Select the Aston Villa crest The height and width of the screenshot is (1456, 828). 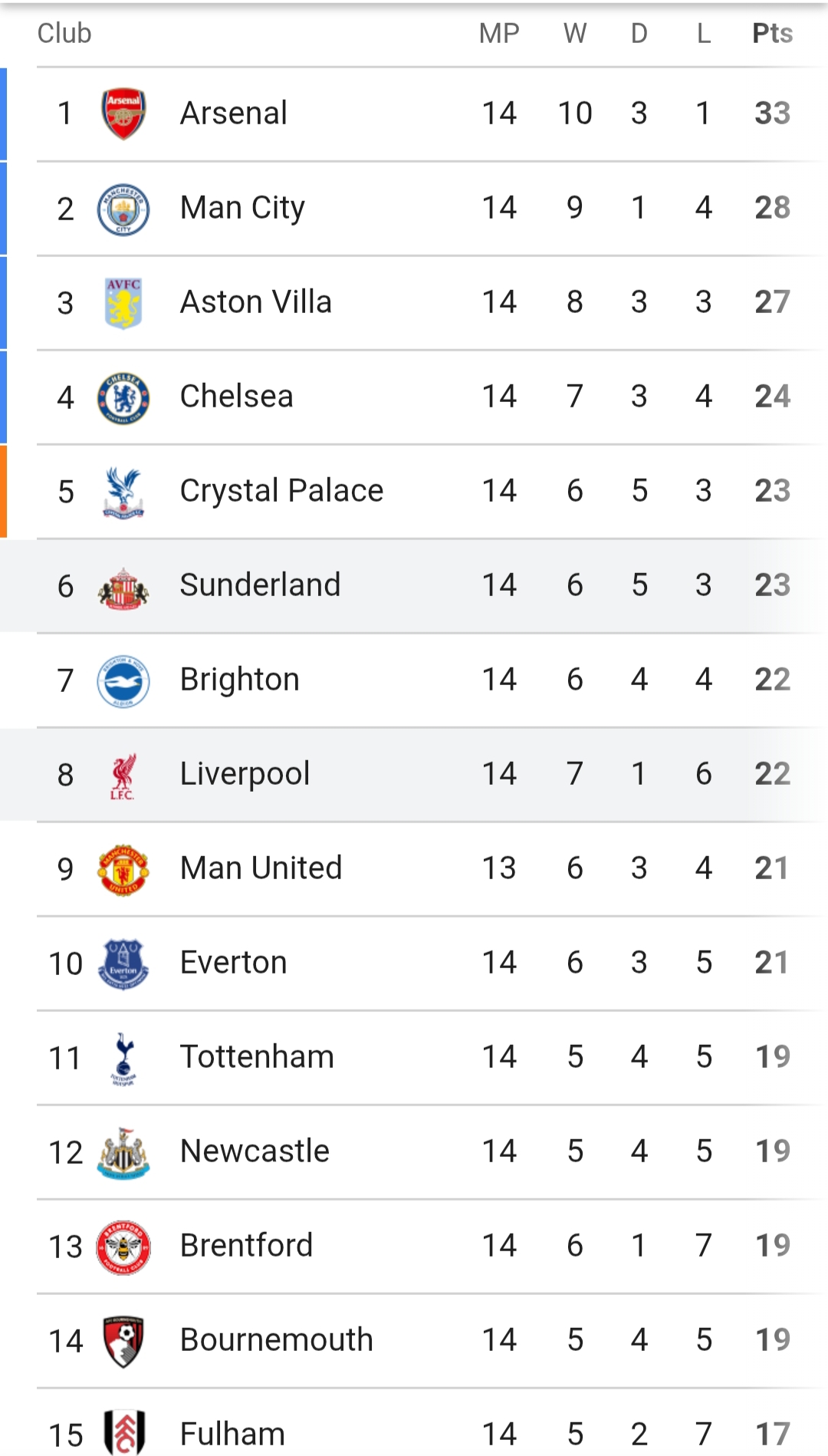[x=123, y=303]
